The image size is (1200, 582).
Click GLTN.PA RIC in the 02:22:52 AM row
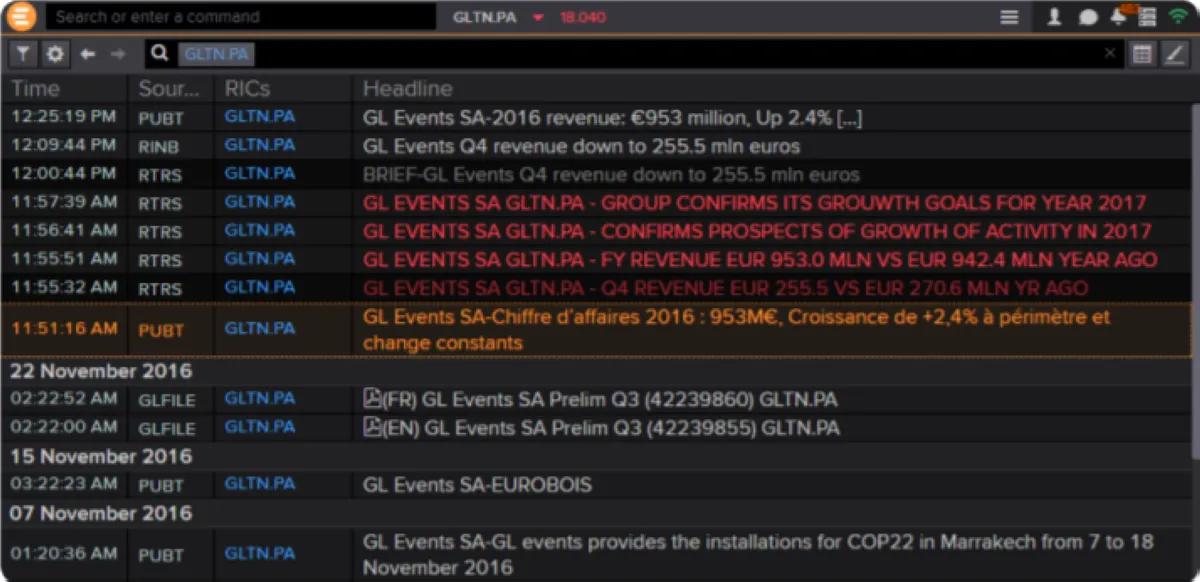260,398
